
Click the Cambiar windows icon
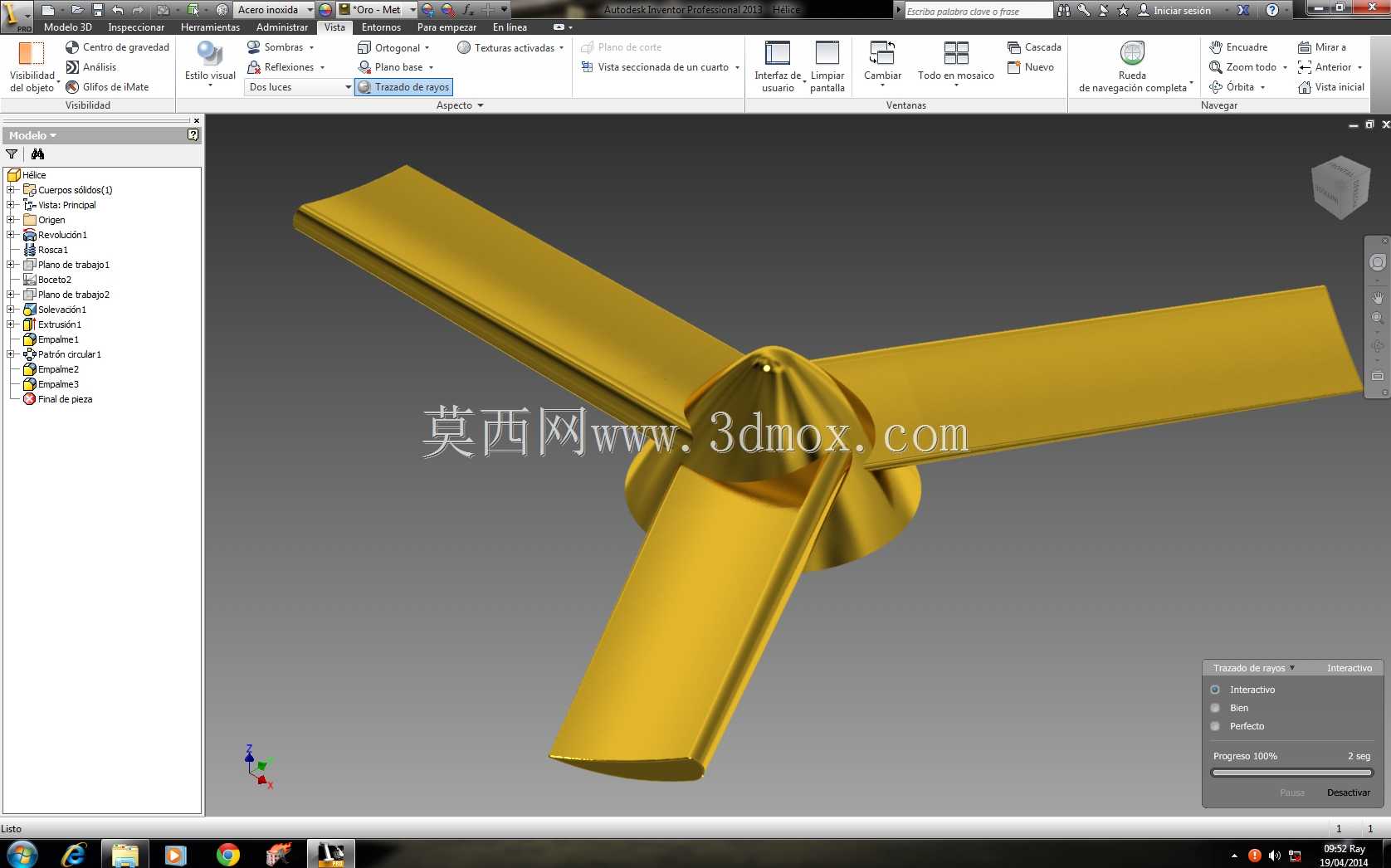tap(882, 53)
